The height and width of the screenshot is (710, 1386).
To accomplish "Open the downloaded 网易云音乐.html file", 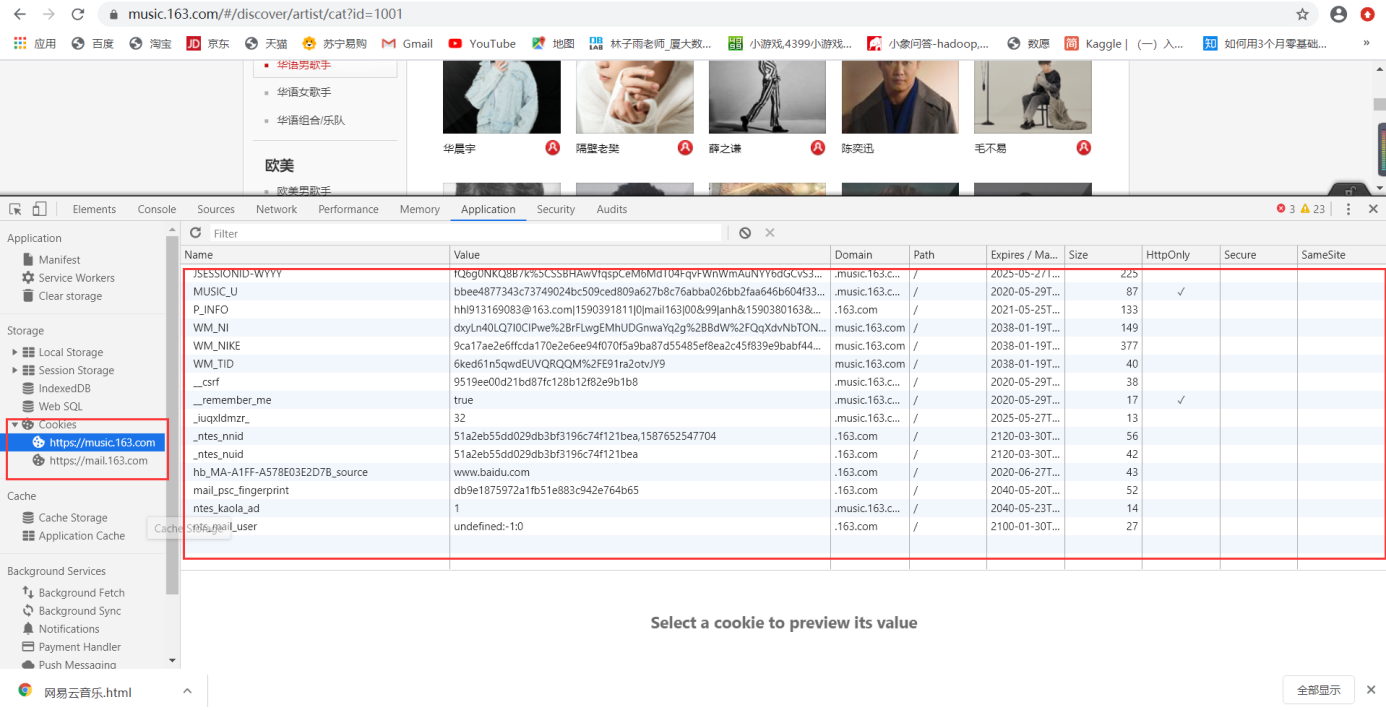I will 88,692.
